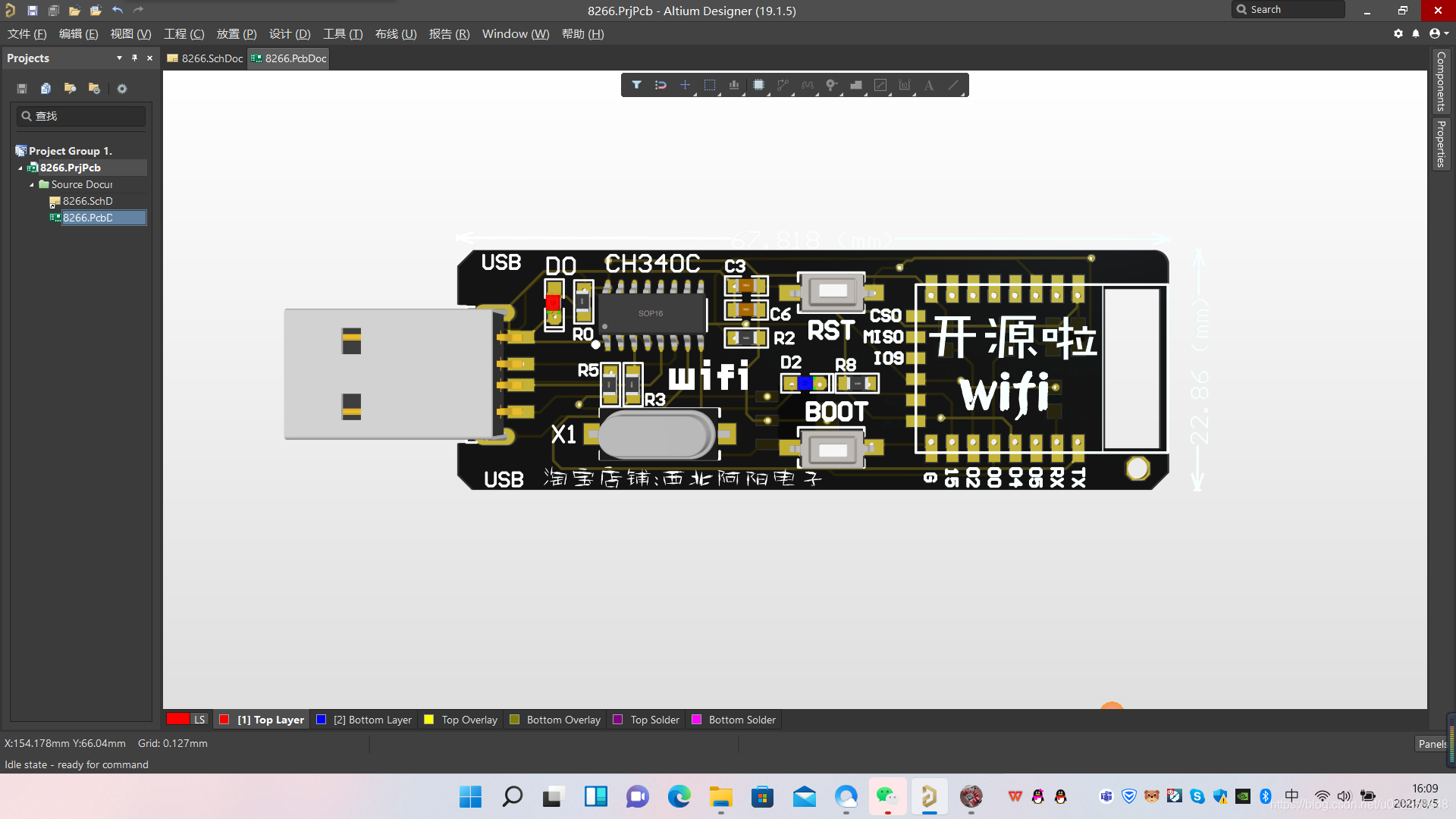Click the top right Search box
The width and height of the screenshot is (1456, 819).
1288,10
